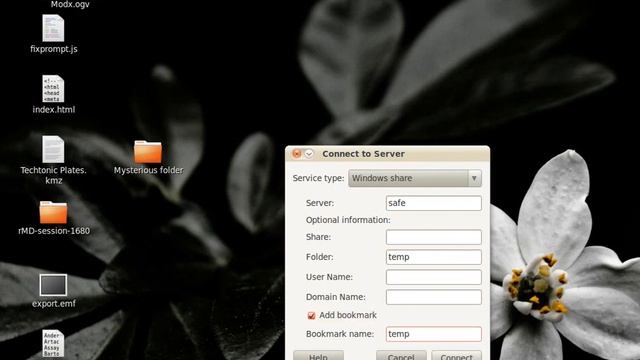
Task: Click the rMD-session-1680 name label
Action: [x=54, y=231]
